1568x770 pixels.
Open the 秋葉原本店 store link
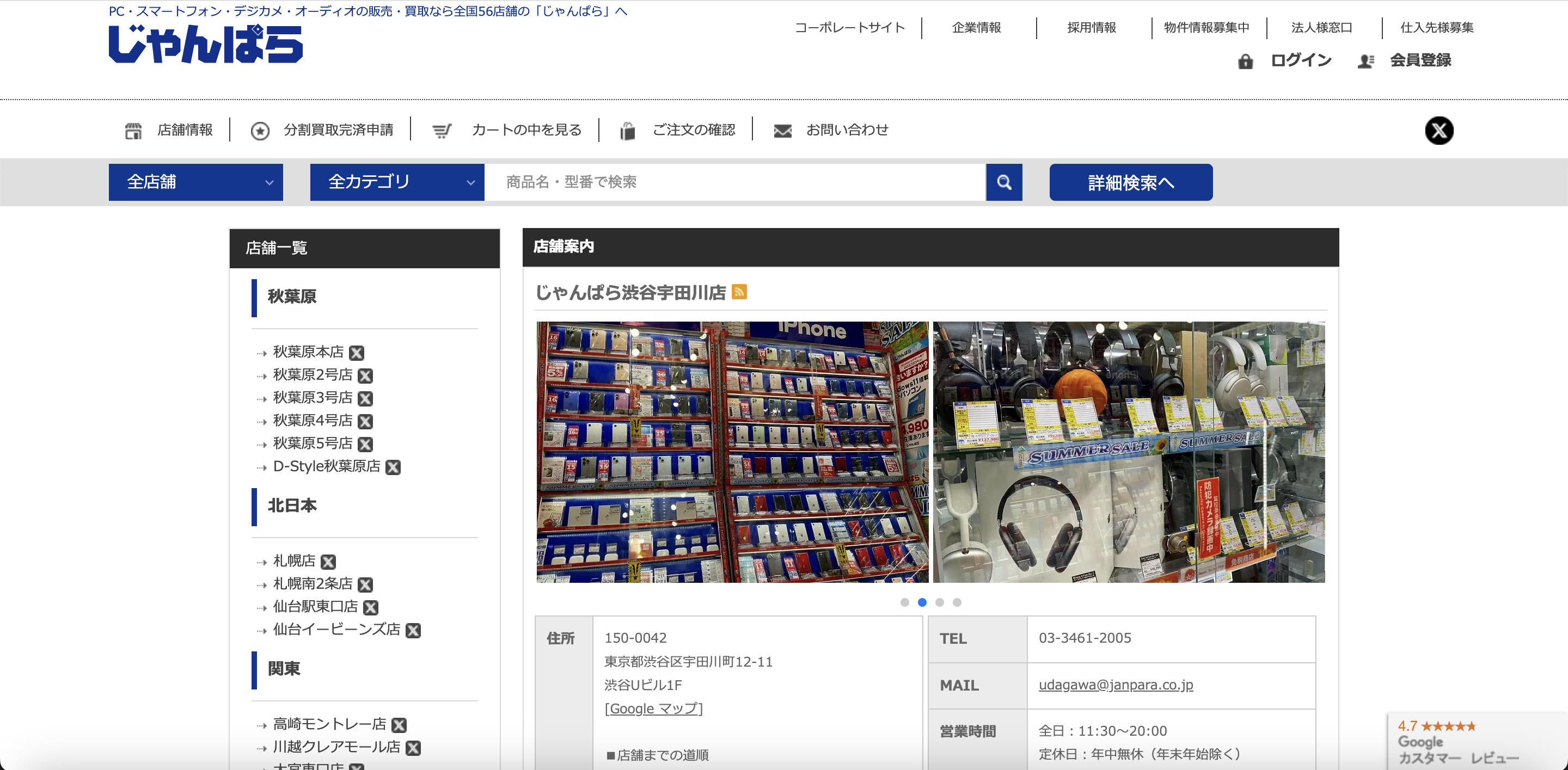point(308,352)
